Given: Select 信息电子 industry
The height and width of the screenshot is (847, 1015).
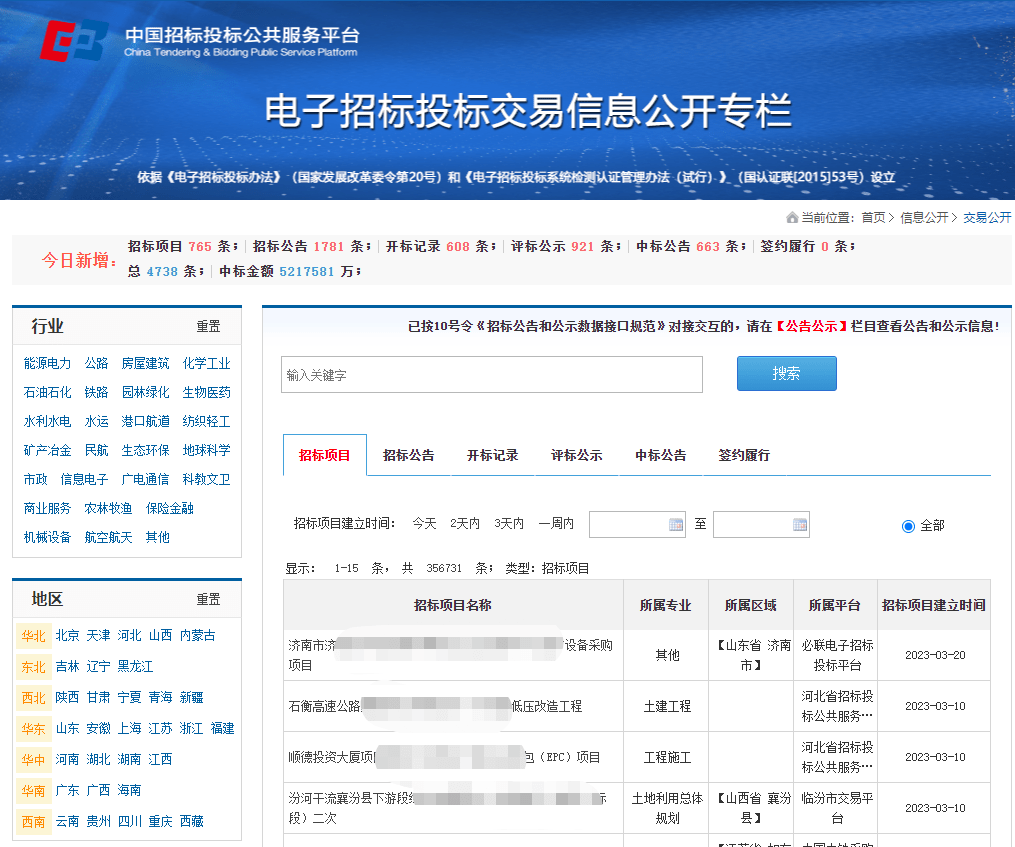Looking at the screenshot, I should 84,479.
